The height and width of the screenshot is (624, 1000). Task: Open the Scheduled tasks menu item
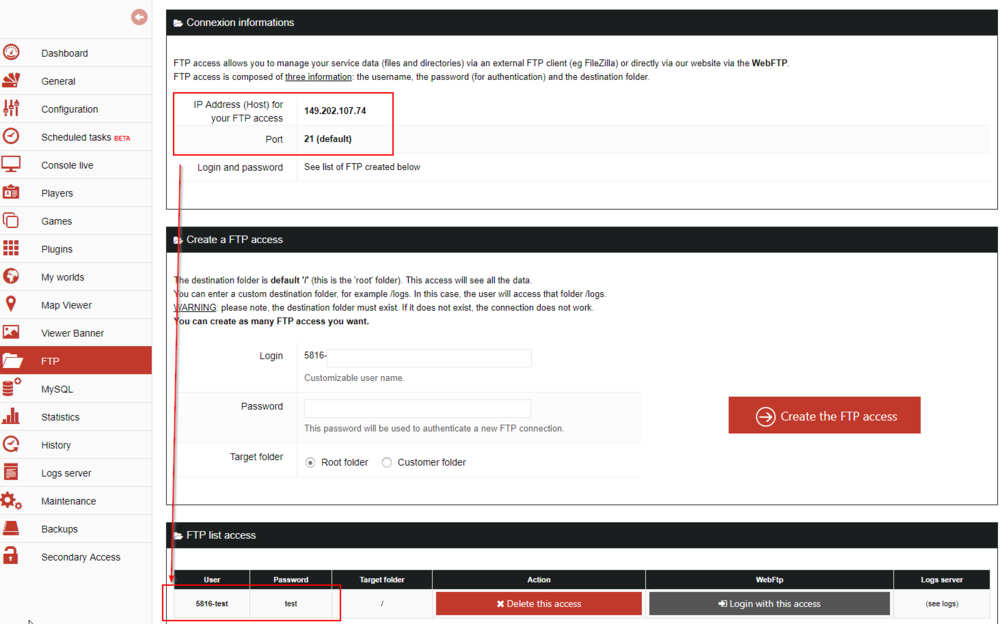tap(76, 137)
